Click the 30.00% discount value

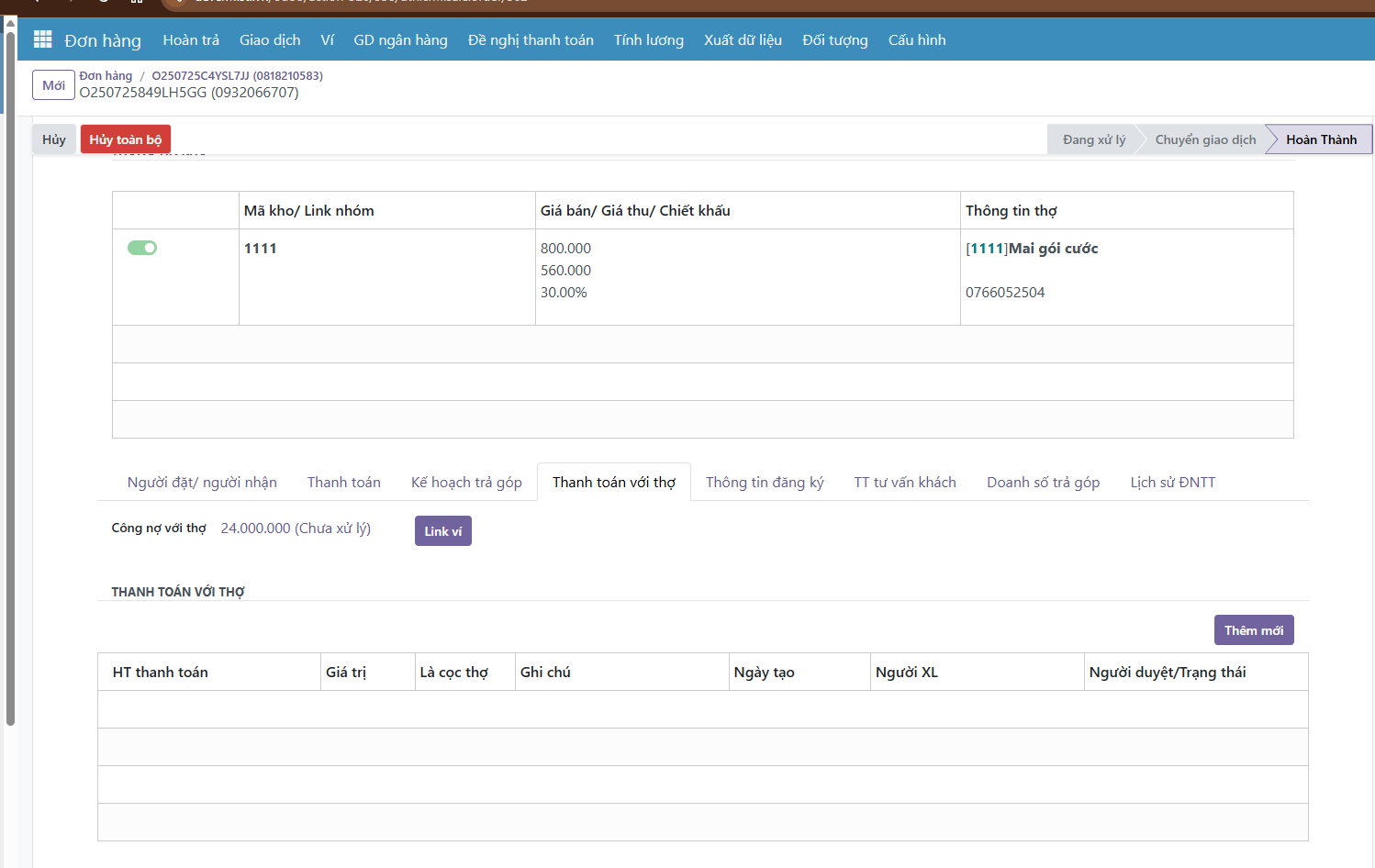[x=564, y=293]
